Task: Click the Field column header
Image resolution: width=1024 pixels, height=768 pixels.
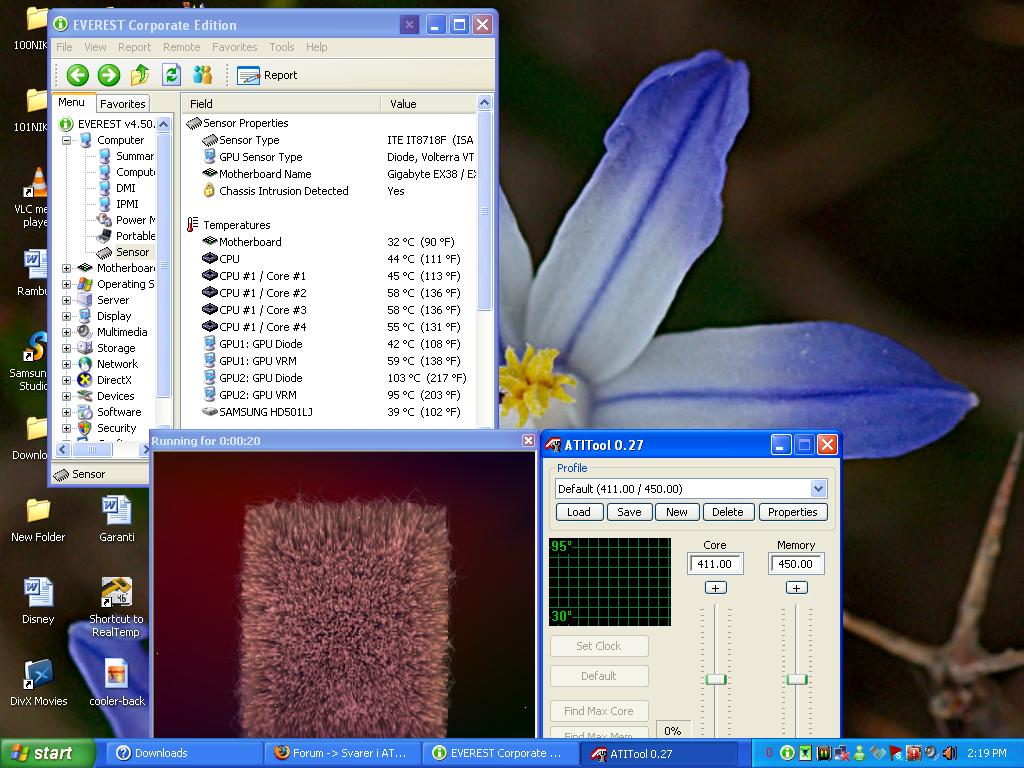Action: pyautogui.click(x=281, y=104)
